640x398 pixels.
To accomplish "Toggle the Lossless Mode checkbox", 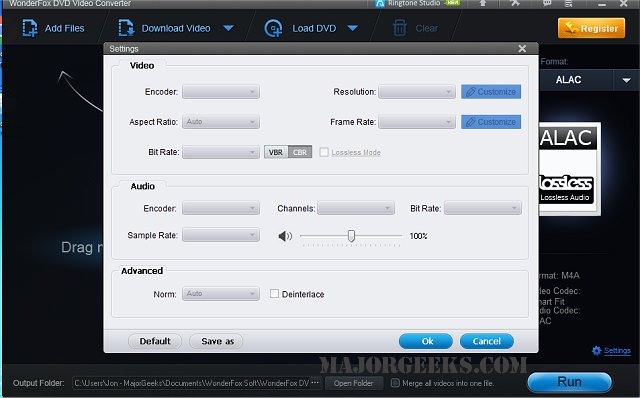I will point(324,152).
